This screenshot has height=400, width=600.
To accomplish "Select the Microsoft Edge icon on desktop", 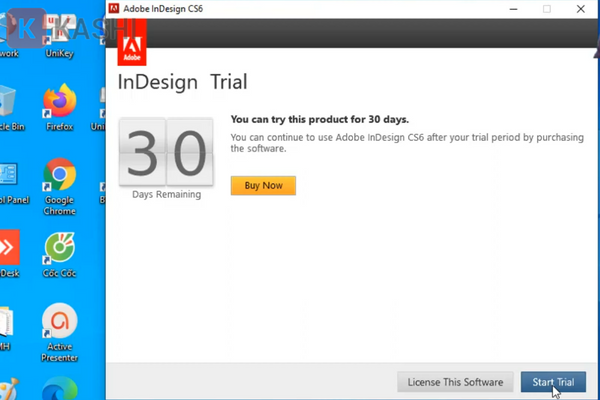I will (59, 388).
